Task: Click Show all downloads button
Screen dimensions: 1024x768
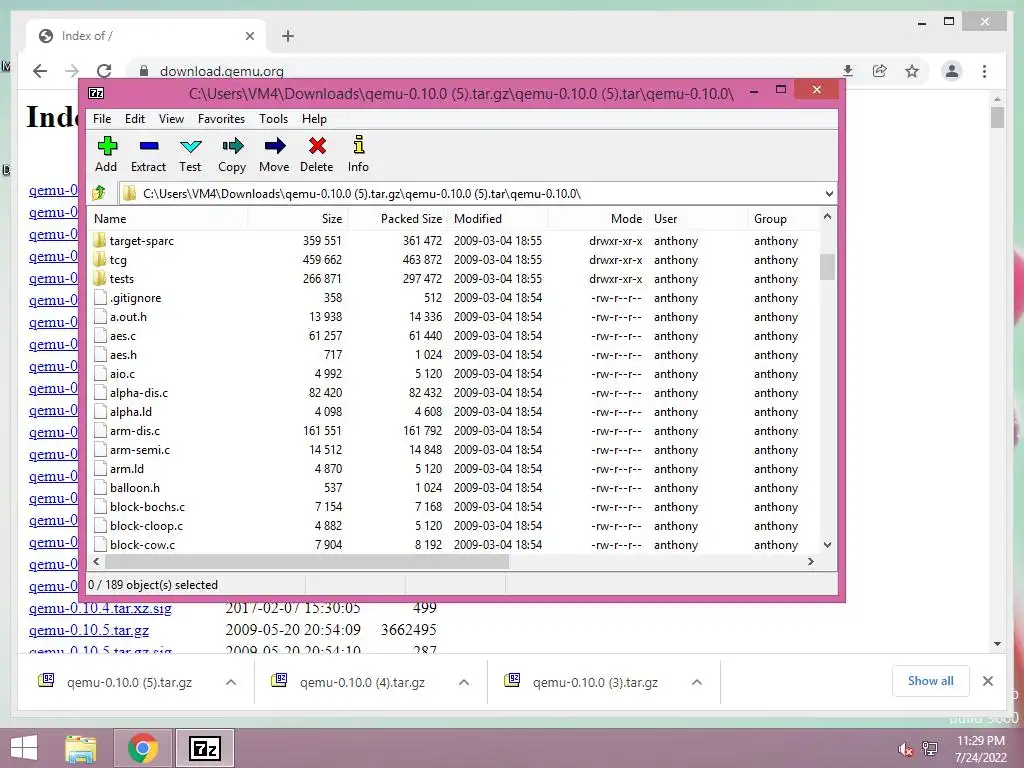Action: tap(931, 680)
